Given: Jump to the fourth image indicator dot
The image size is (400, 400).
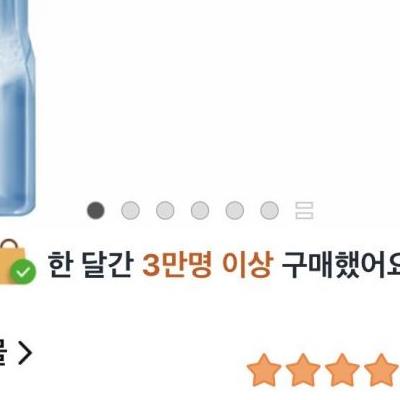Looking at the screenshot, I should click(200, 211).
